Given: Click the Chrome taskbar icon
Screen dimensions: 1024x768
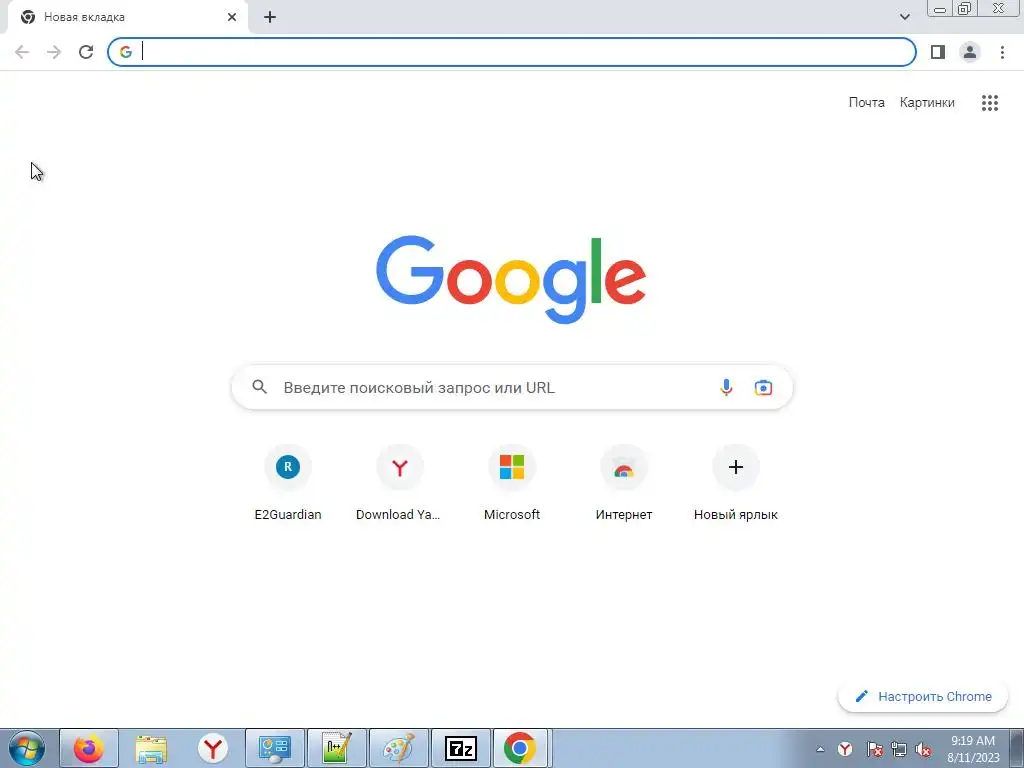Looking at the screenshot, I should 520,748.
